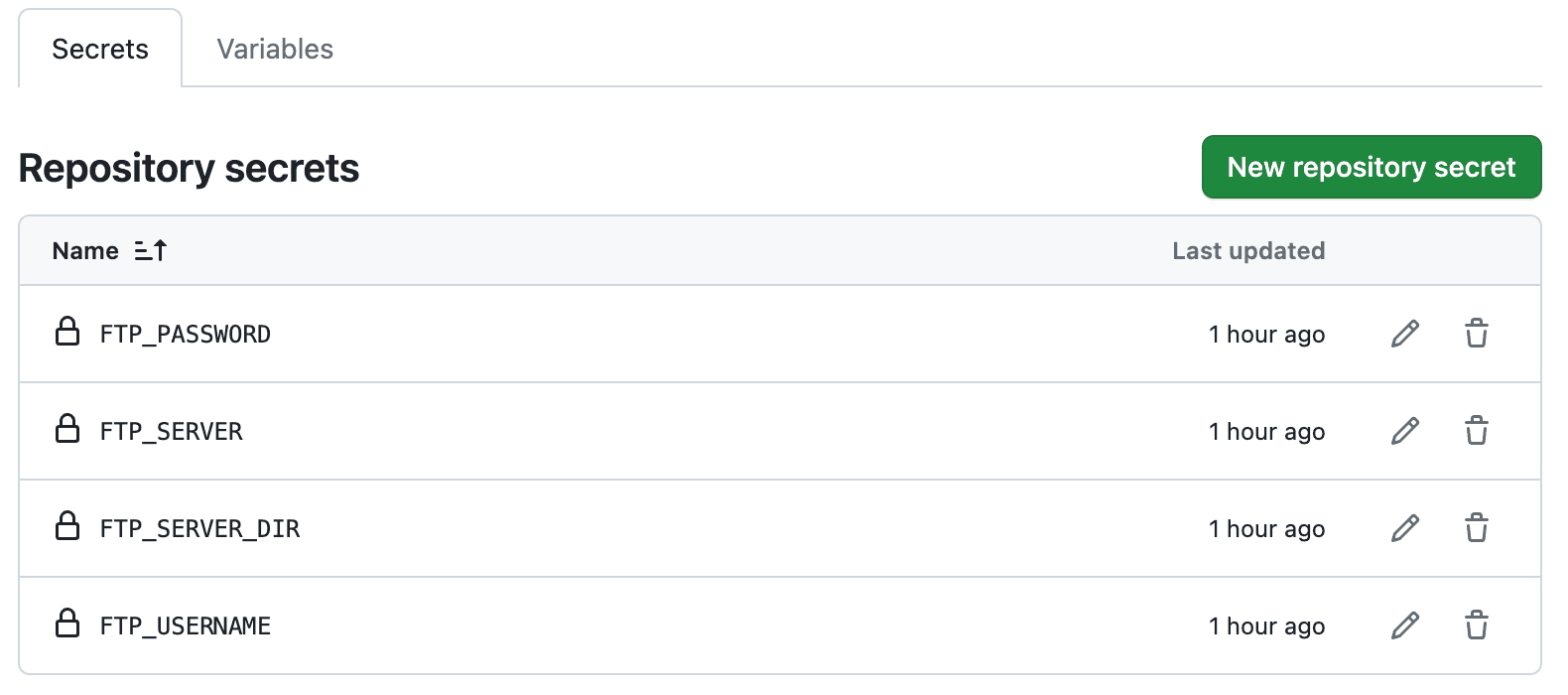Image resolution: width=1568 pixels, height=695 pixels.
Task: Delete the FTP_PASSWORD secret via trash icon
Action: coord(1477,334)
